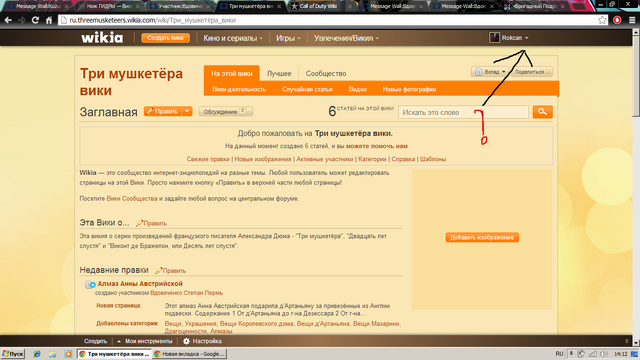
Task: Click into the Искать это слово search field
Action: point(463,112)
